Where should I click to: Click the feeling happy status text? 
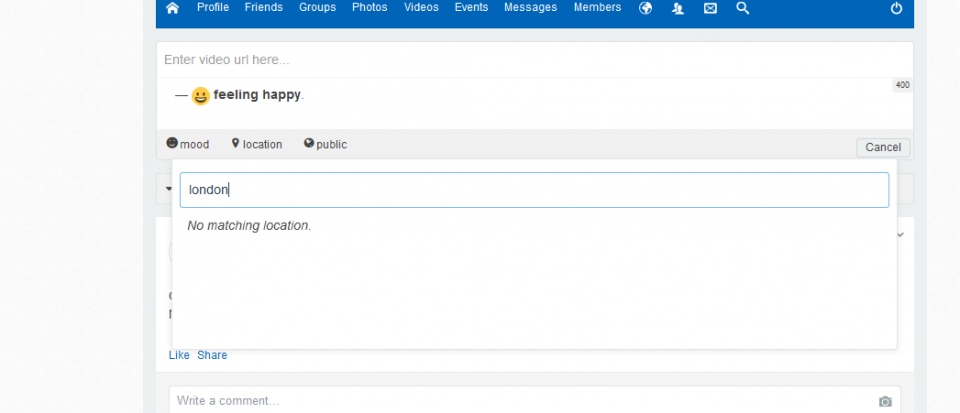pos(258,95)
